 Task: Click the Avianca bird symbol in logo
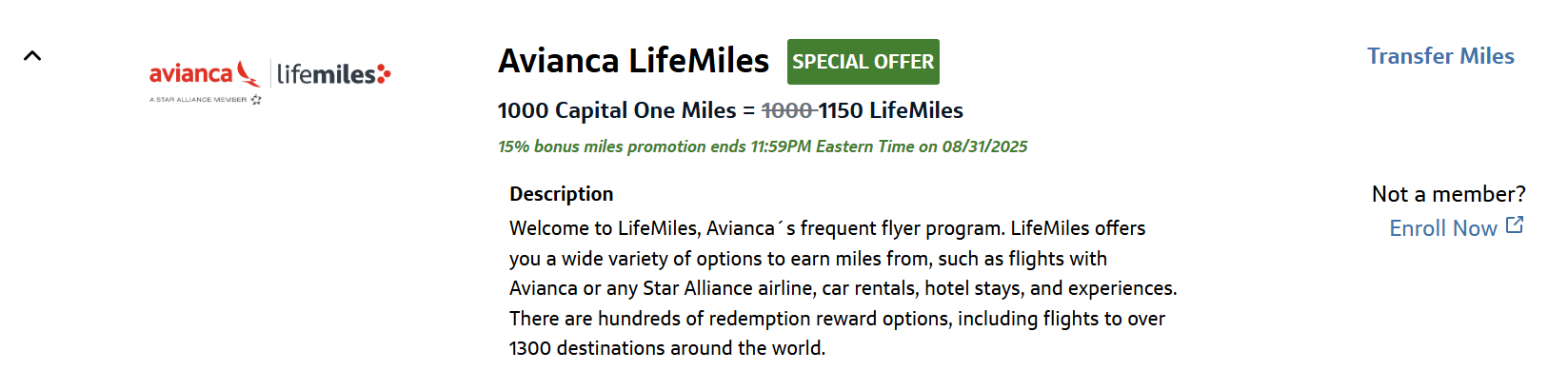click(248, 73)
